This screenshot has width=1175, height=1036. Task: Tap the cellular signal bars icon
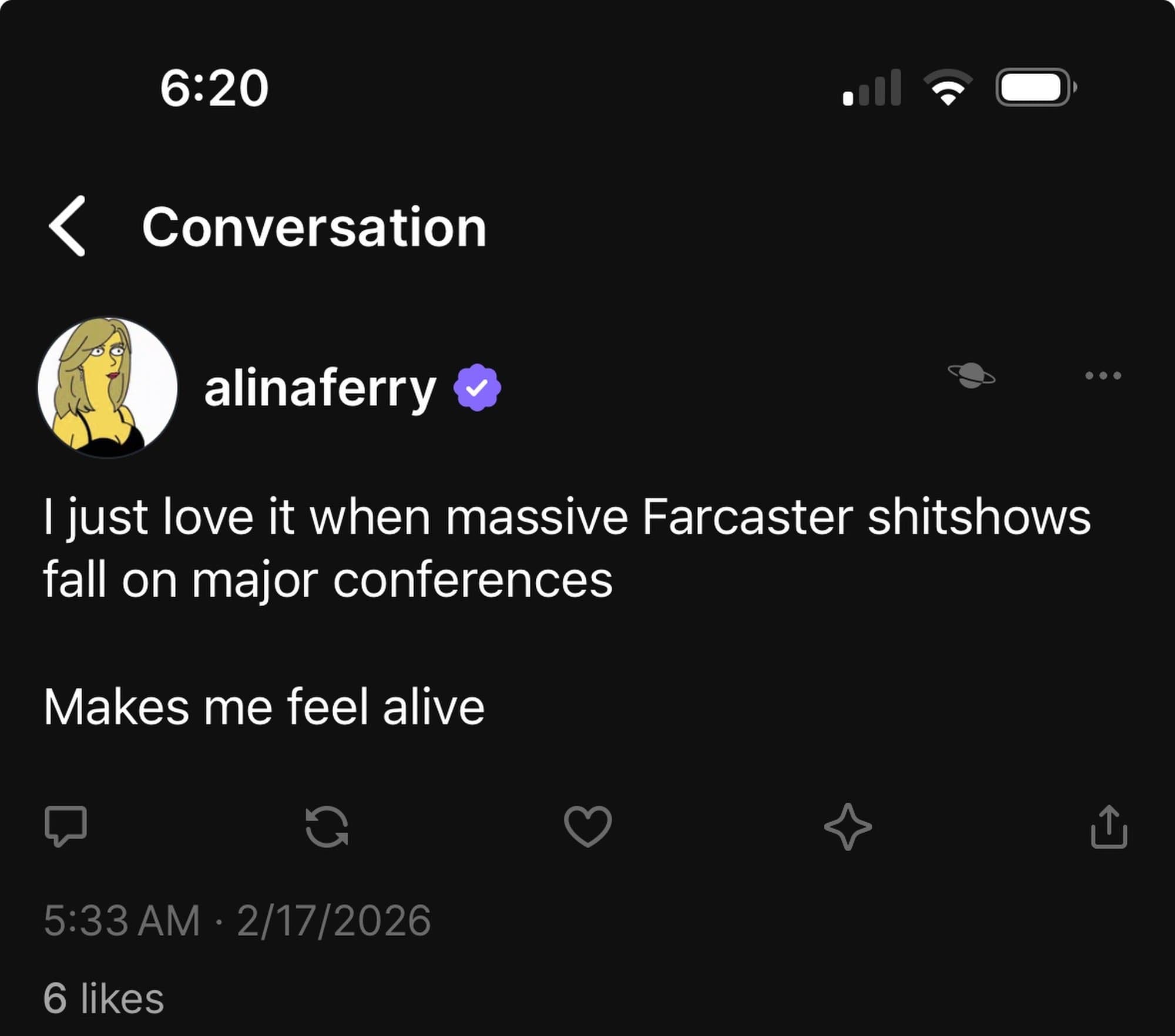click(x=871, y=88)
